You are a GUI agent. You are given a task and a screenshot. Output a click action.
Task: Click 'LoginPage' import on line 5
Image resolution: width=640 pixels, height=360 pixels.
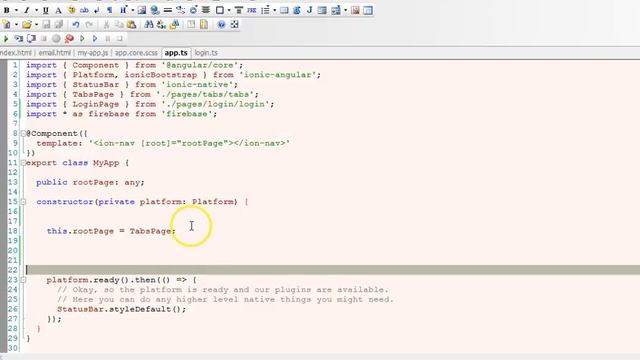point(96,104)
